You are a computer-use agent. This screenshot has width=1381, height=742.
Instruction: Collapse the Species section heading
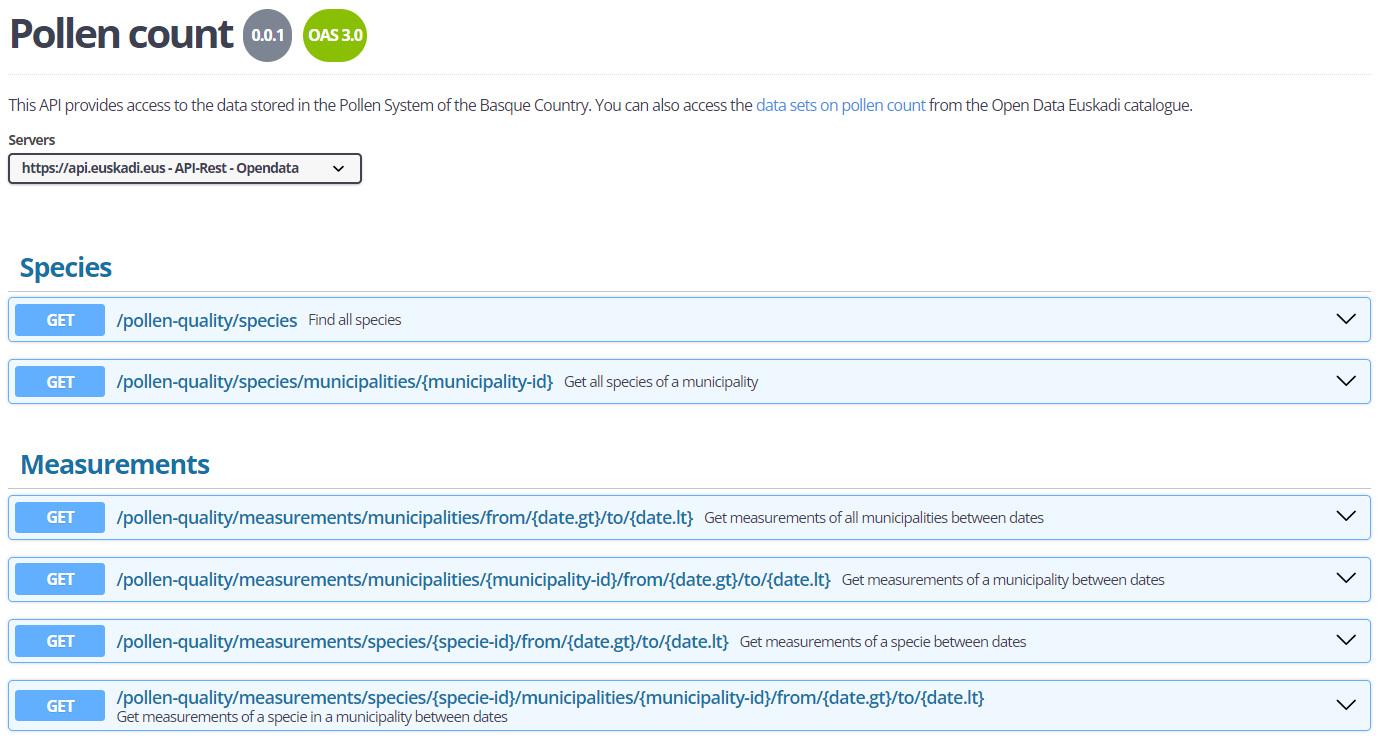click(x=66, y=268)
